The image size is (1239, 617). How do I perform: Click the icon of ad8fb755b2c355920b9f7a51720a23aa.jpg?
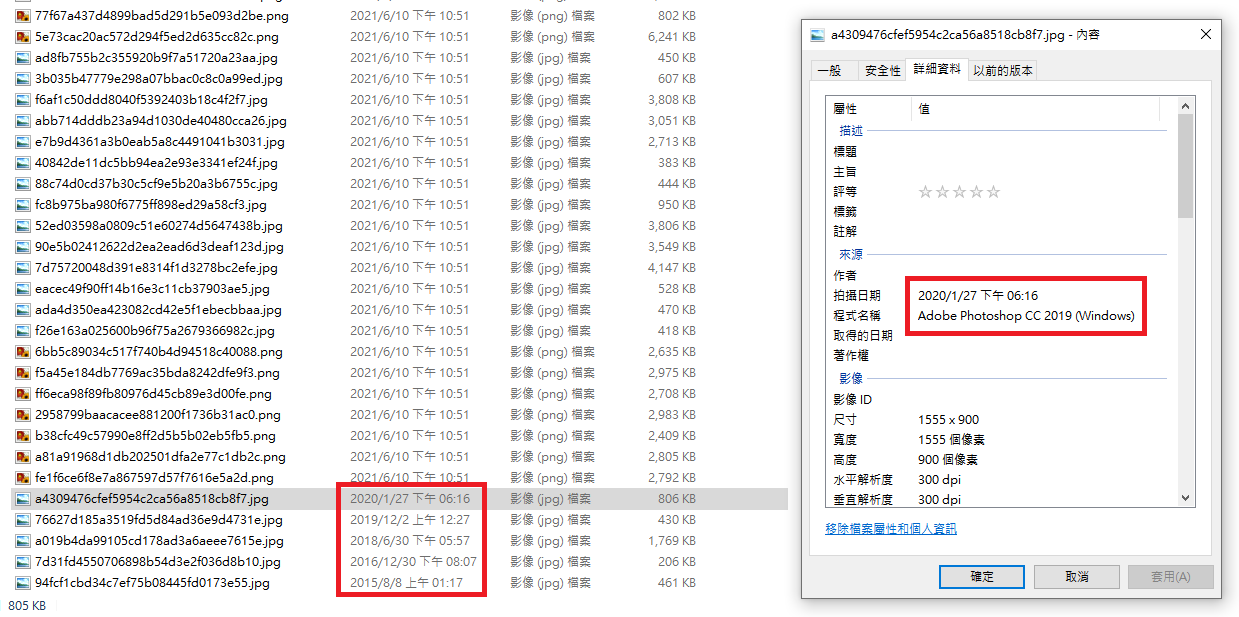(23, 58)
